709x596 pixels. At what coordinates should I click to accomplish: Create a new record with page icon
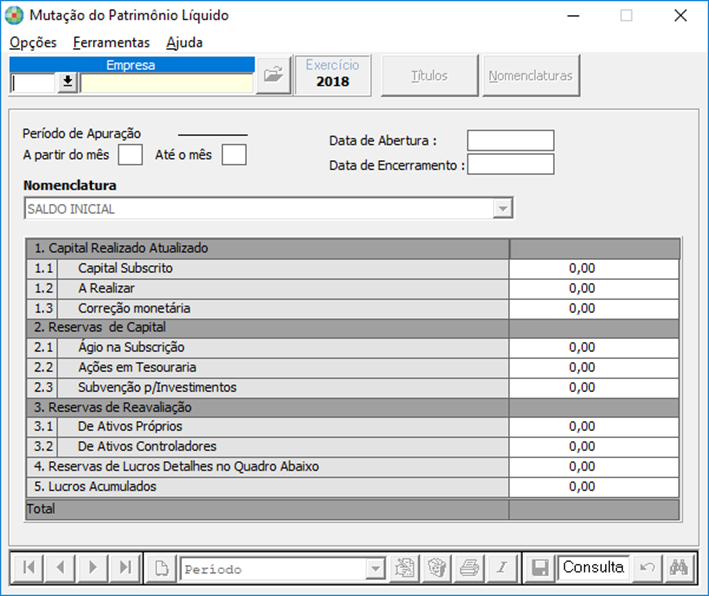[161, 568]
